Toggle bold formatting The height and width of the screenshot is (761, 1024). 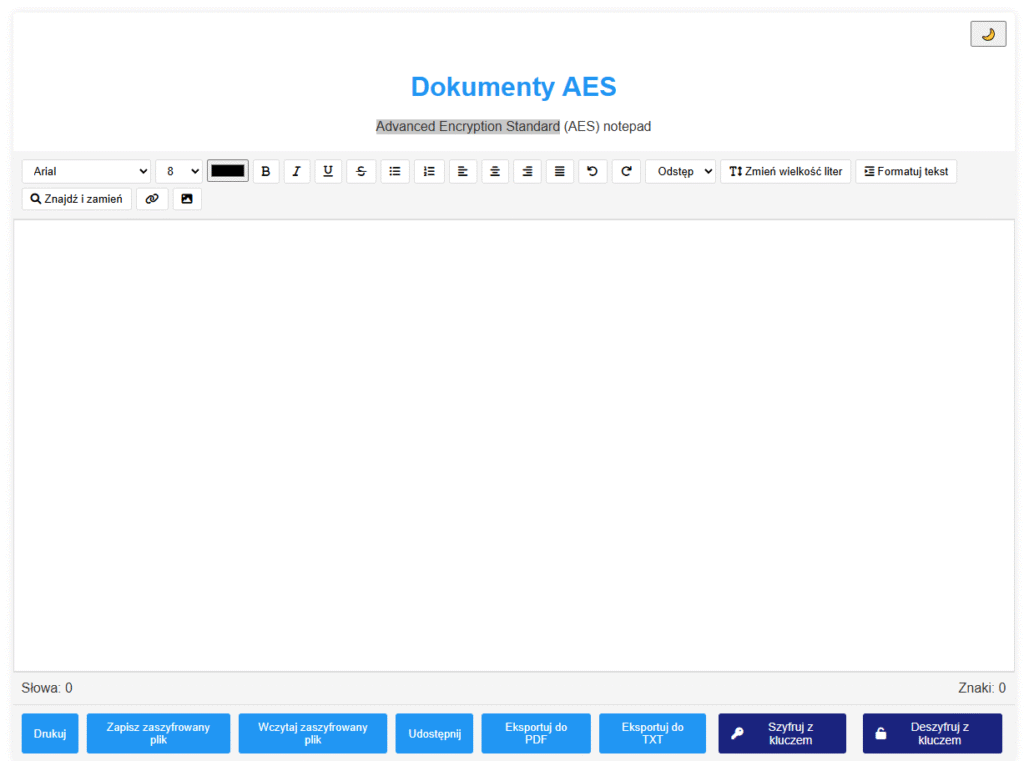265,171
